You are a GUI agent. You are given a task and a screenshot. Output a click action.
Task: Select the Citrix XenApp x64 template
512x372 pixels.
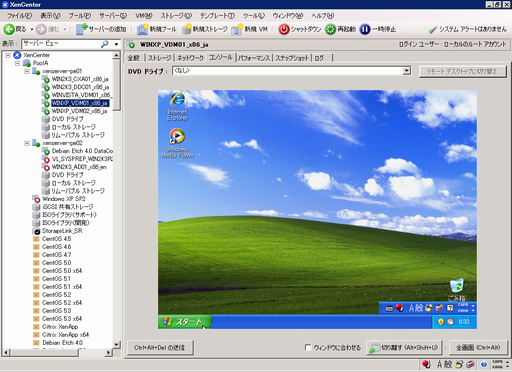(x=65, y=335)
